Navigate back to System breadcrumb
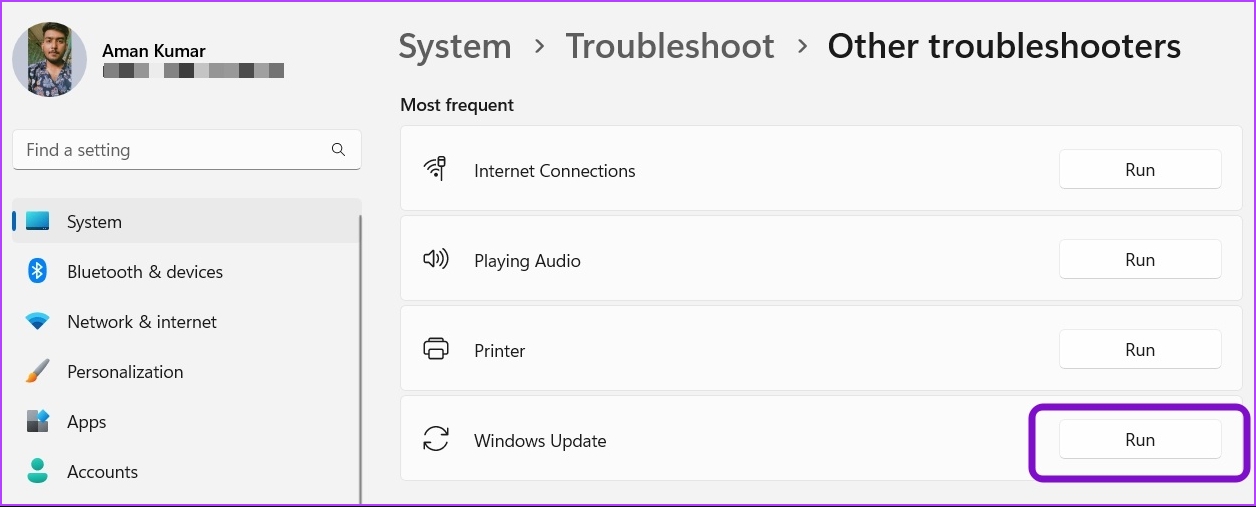1256x507 pixels. [455, 46]
